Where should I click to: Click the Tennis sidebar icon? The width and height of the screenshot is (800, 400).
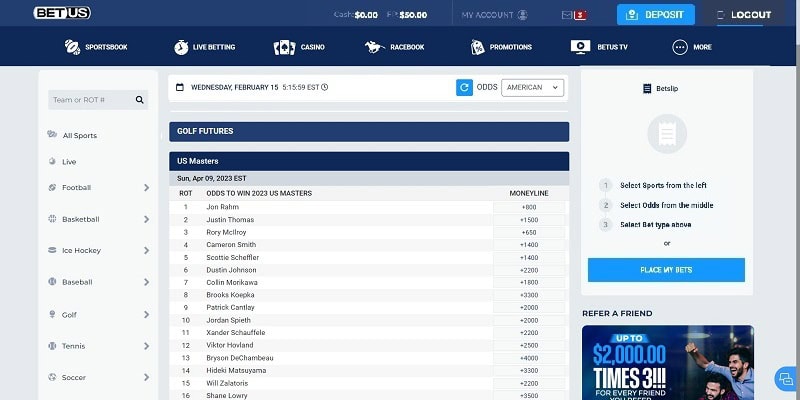(x=52, y=346)
